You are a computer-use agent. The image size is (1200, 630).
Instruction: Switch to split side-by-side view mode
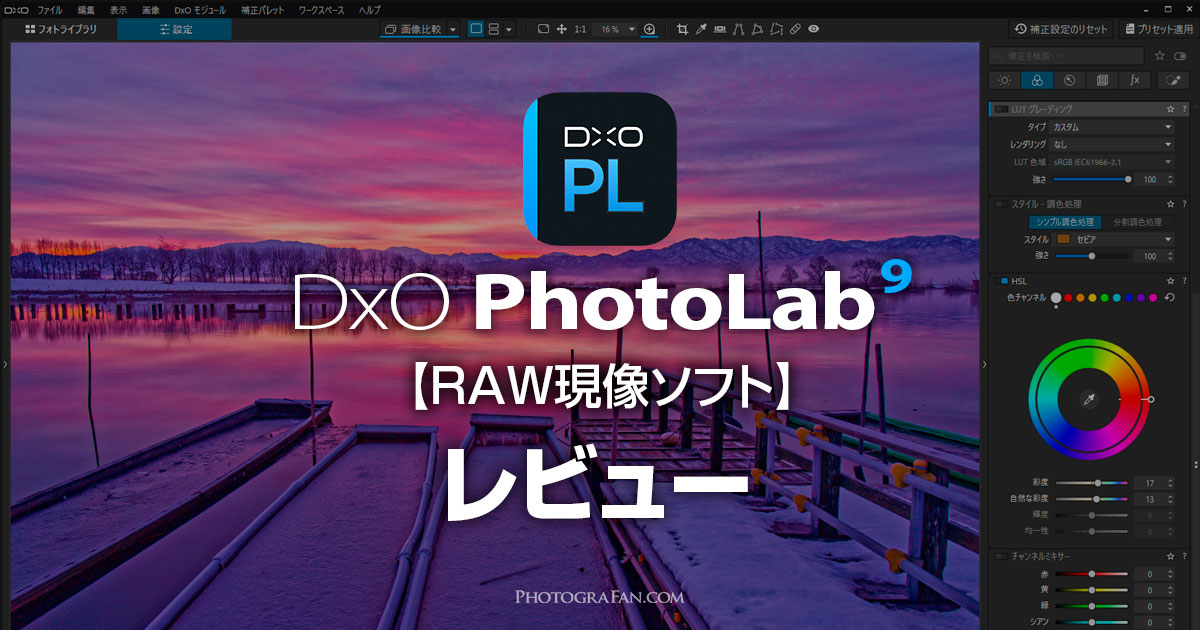click(x=494, y=29)
